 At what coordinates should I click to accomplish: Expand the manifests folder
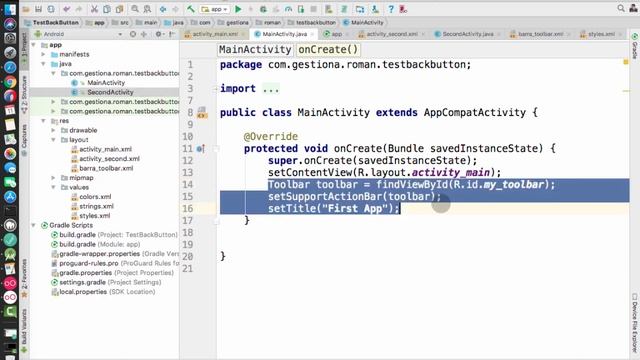click(44, 54)
